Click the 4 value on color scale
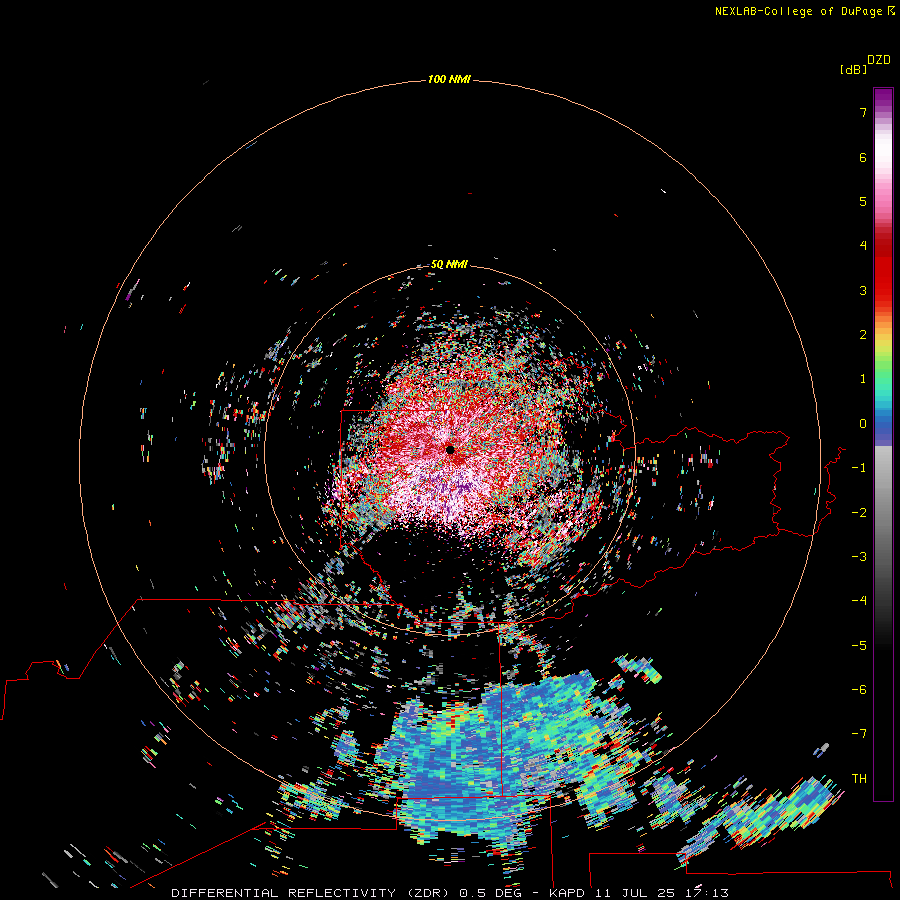This screenshot has width=900, height=900. click(863, 246)
